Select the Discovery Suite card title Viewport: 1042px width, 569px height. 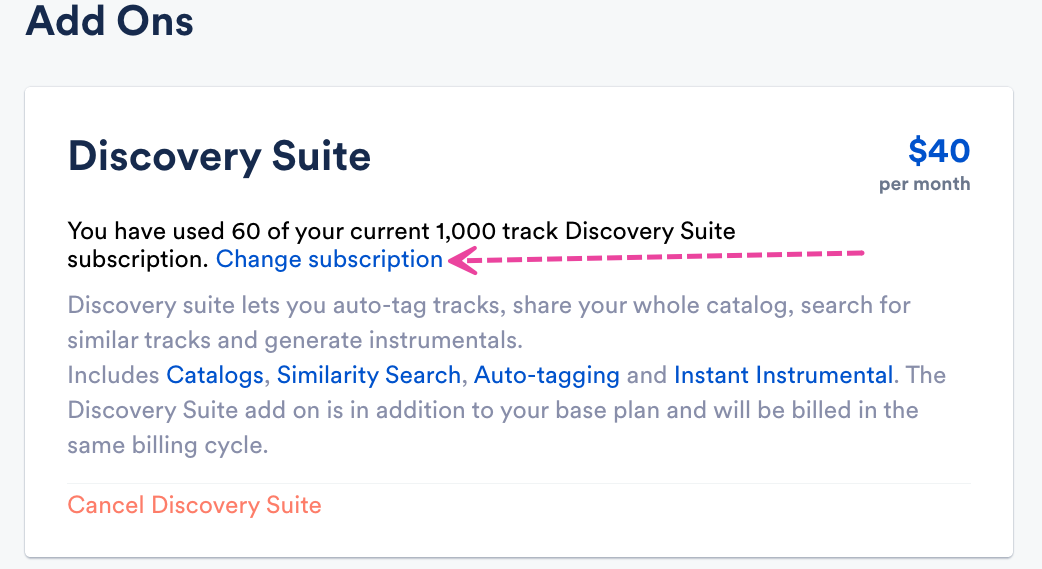pos(219,156)
